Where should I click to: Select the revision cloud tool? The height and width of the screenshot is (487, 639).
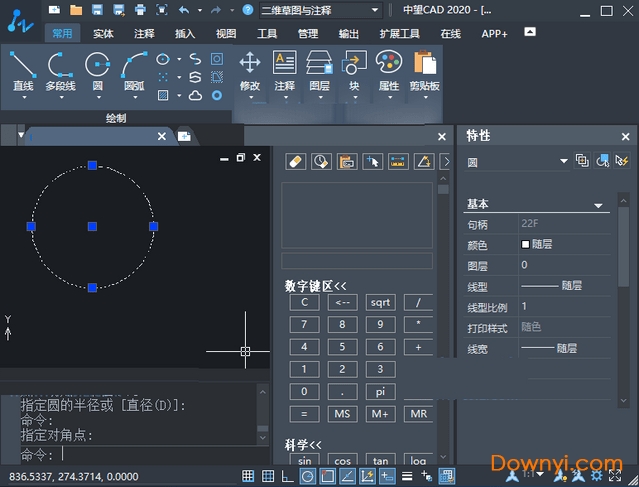point(195,95)
